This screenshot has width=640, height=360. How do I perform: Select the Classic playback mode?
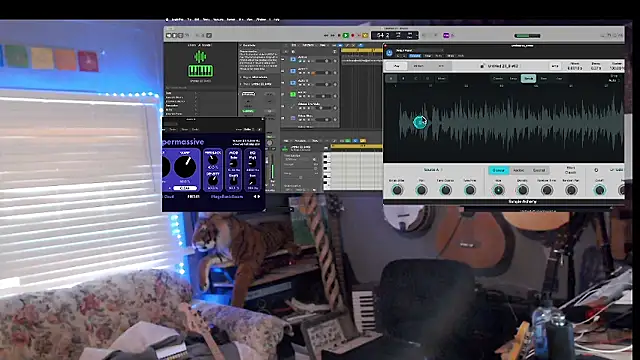click(x=498, y=78)
